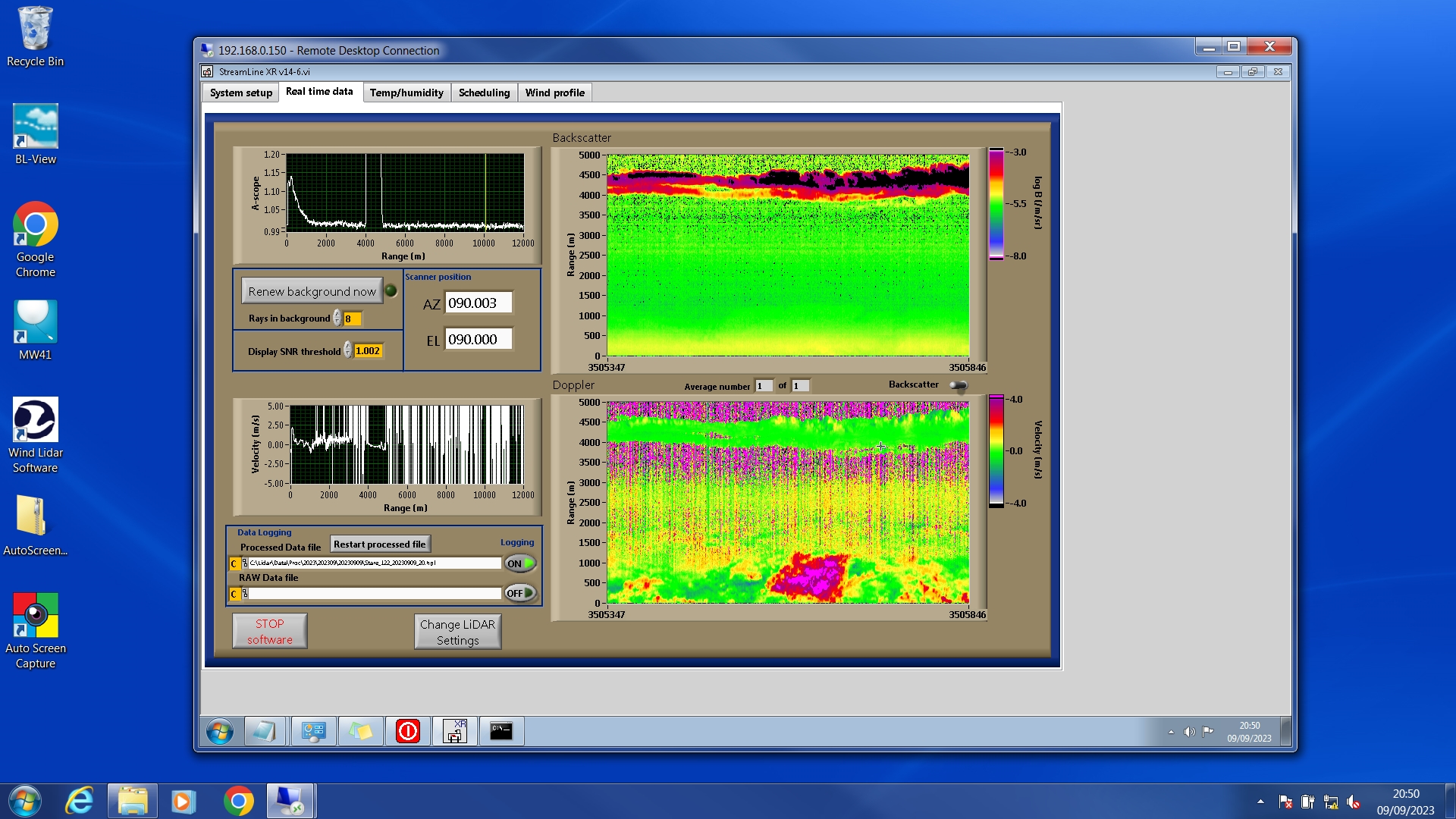
Task: Click the Change LiDAR Settings button
Action: 457,632
